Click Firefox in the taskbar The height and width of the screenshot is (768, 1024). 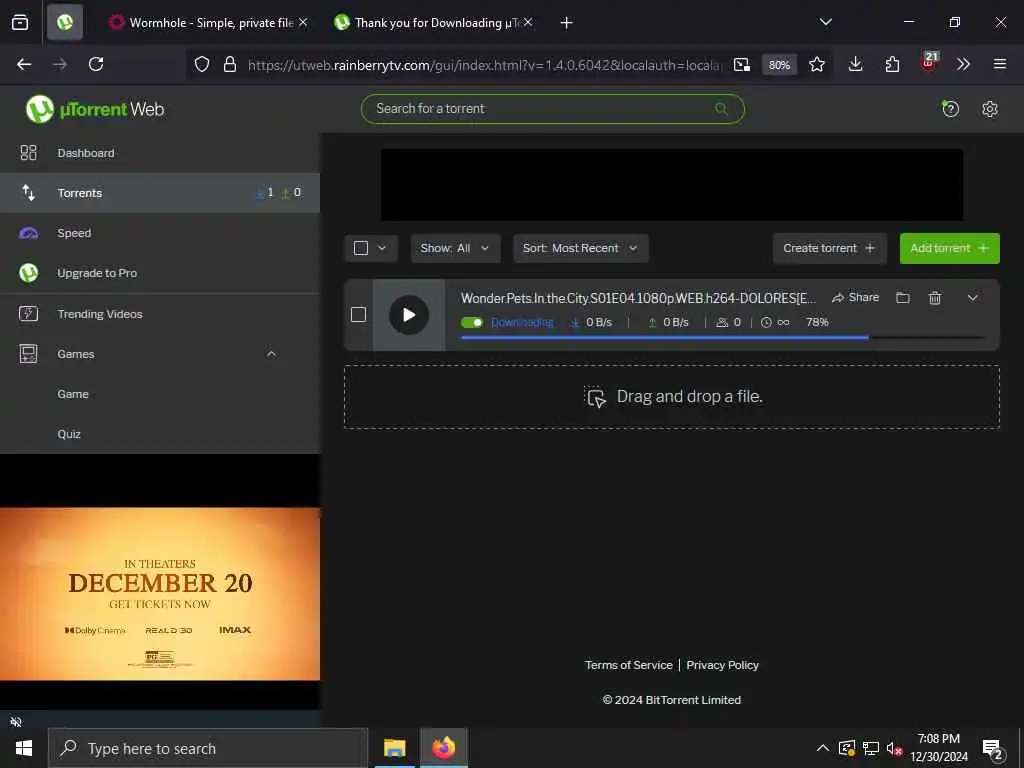coord(443,748)
